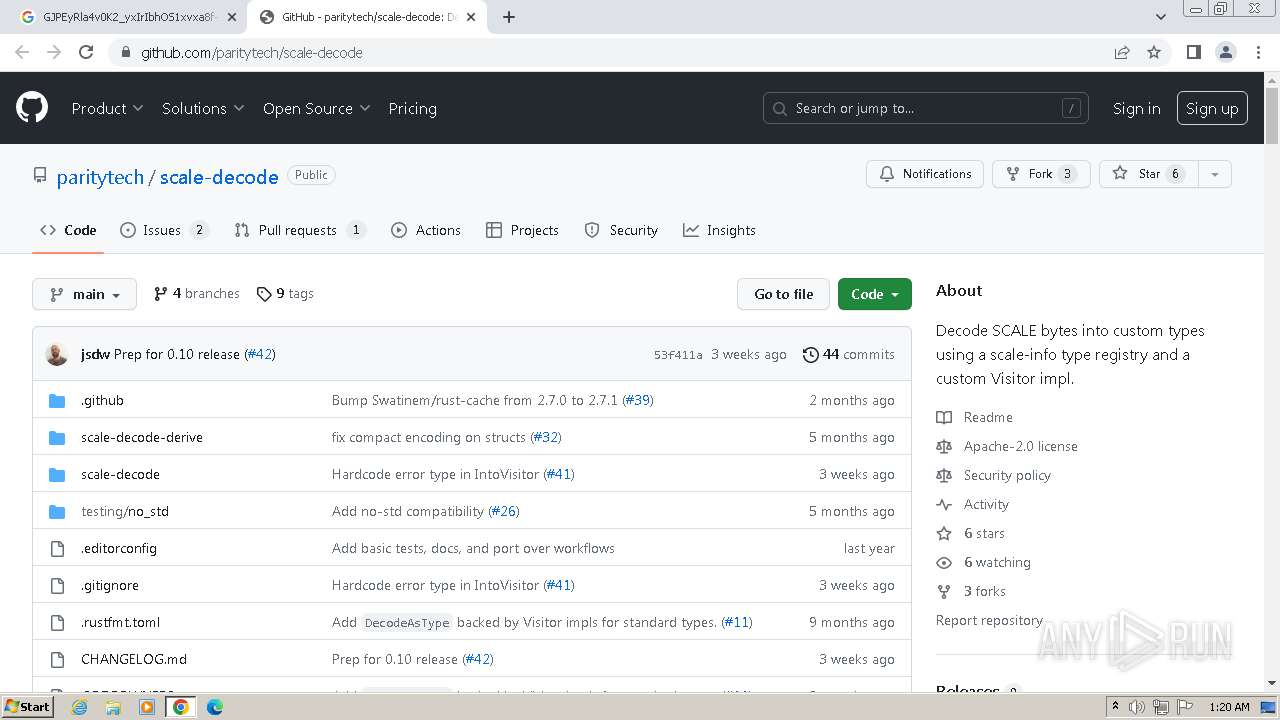Click jsdw's avatar thumbnail

click(57, 354)
